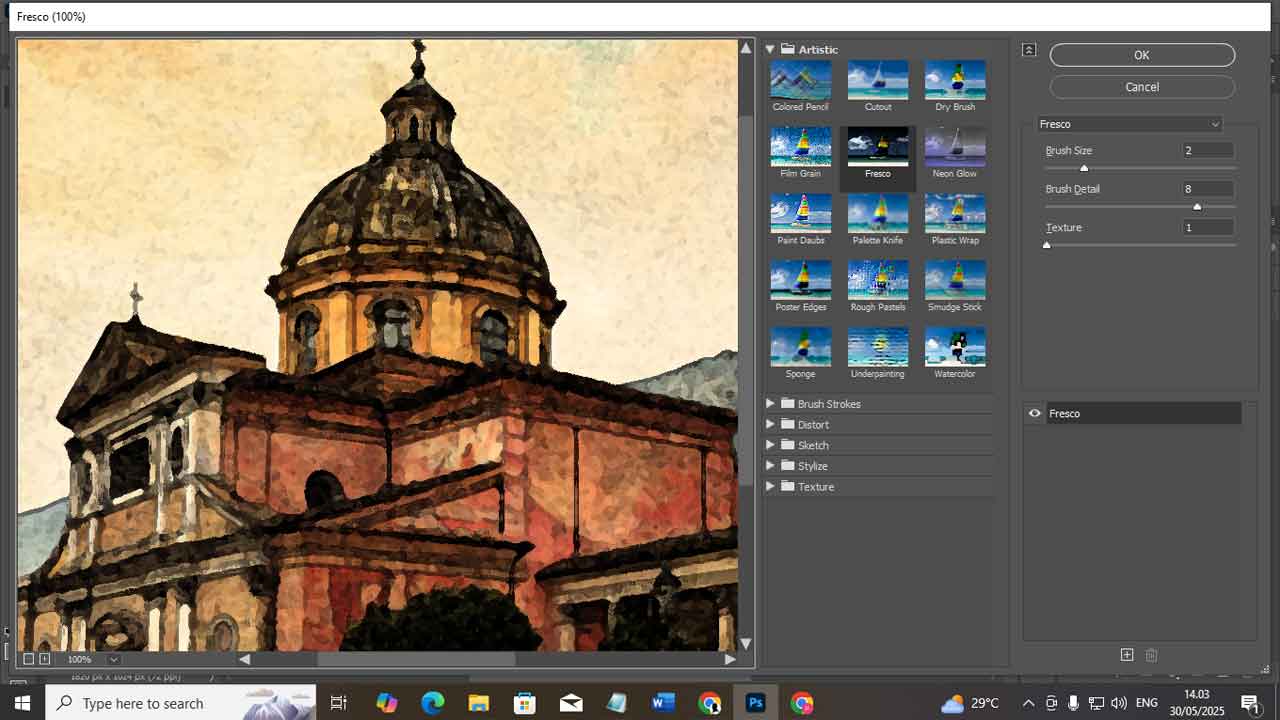1280x720 pixels.
Task: Click the preview scroll right arrow
Action: click(730, 659)
